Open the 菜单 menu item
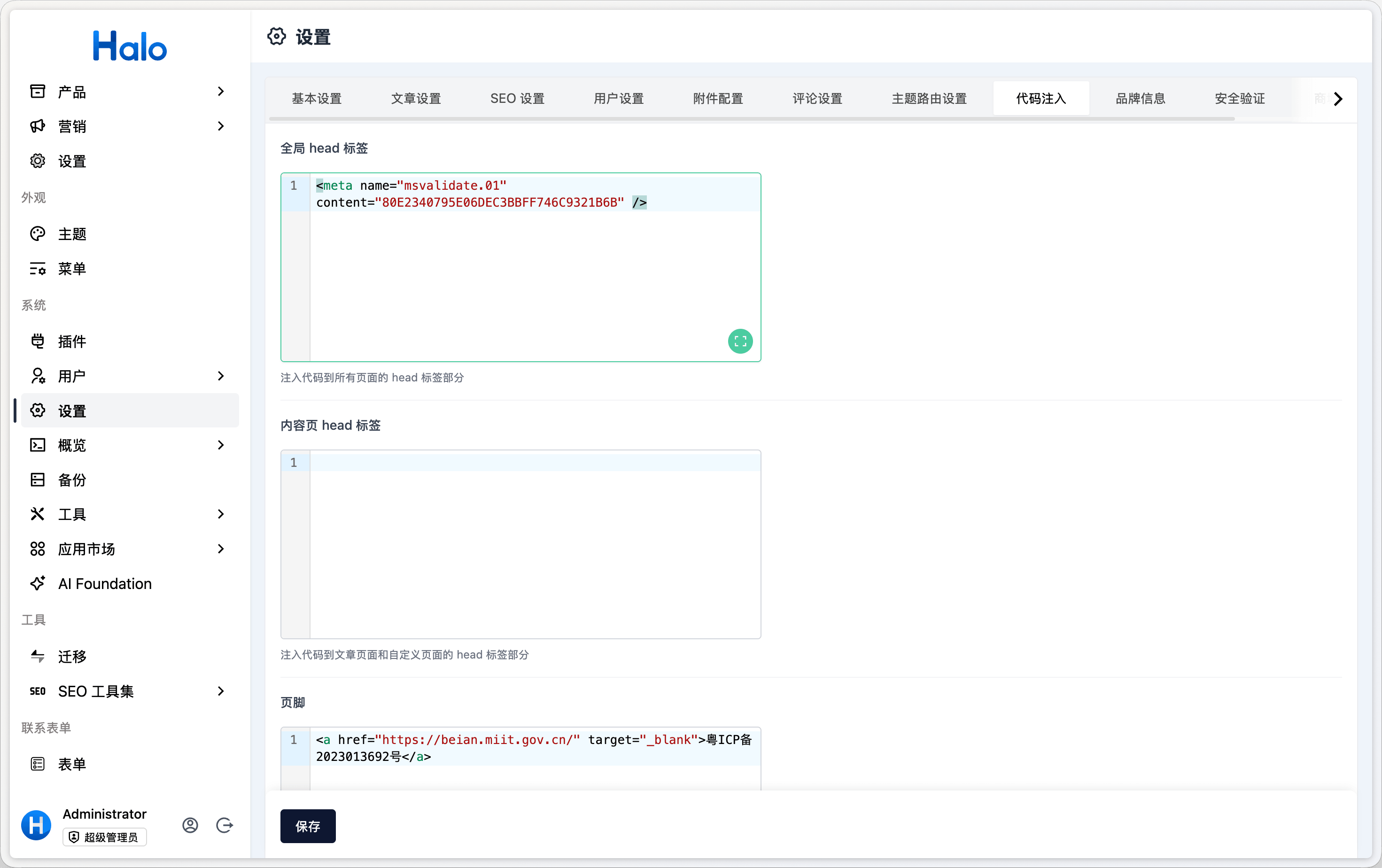Screen dimensions: 1382x868 (130, 269)
